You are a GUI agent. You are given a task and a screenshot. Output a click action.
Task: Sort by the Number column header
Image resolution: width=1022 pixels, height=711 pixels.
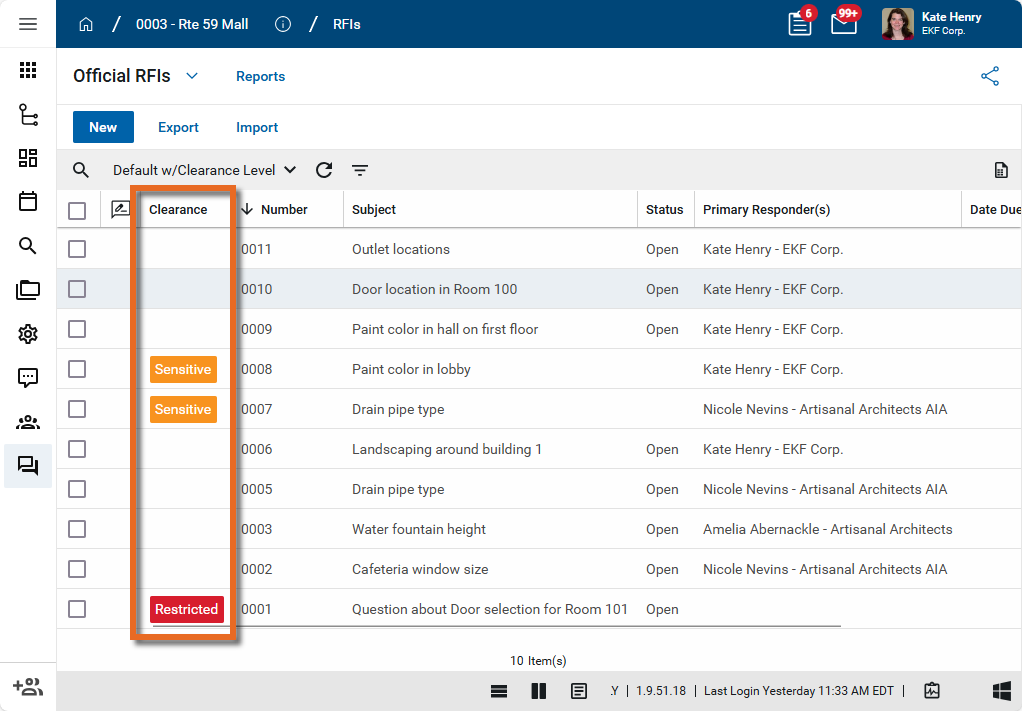tap(283, 210)
